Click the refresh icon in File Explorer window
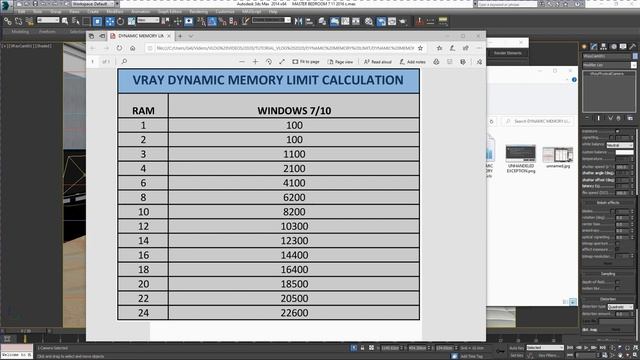This screenshot has height=360, width=640. 491,121
